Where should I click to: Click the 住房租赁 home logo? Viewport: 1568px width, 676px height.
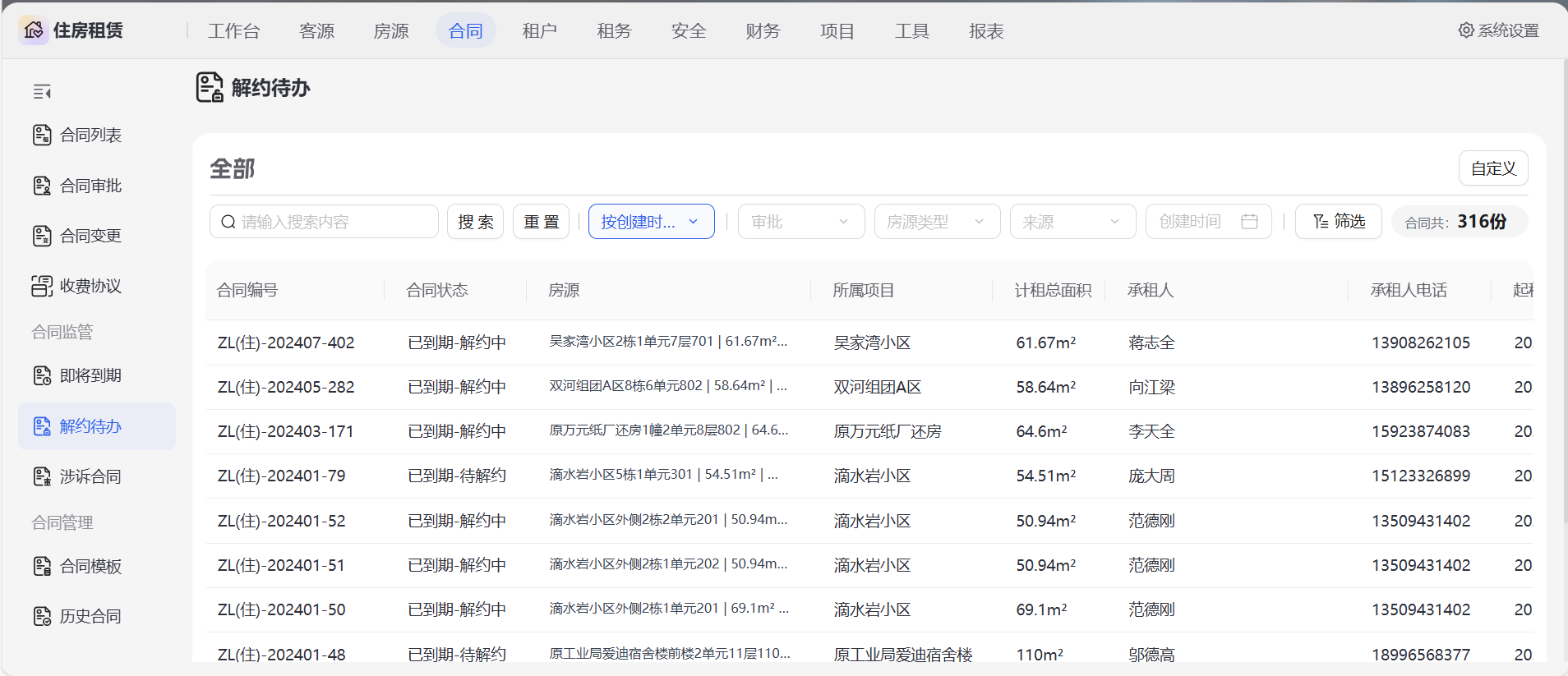click(x=34, y=30)
